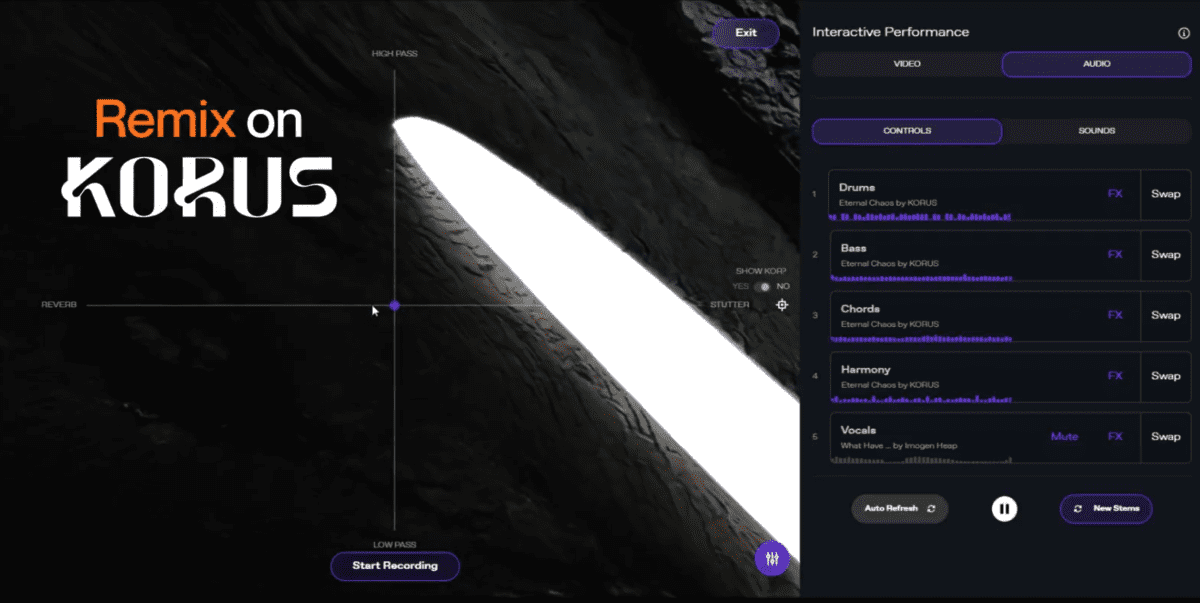
Task: Click the Start Recording button
Action: pos(395,566)
